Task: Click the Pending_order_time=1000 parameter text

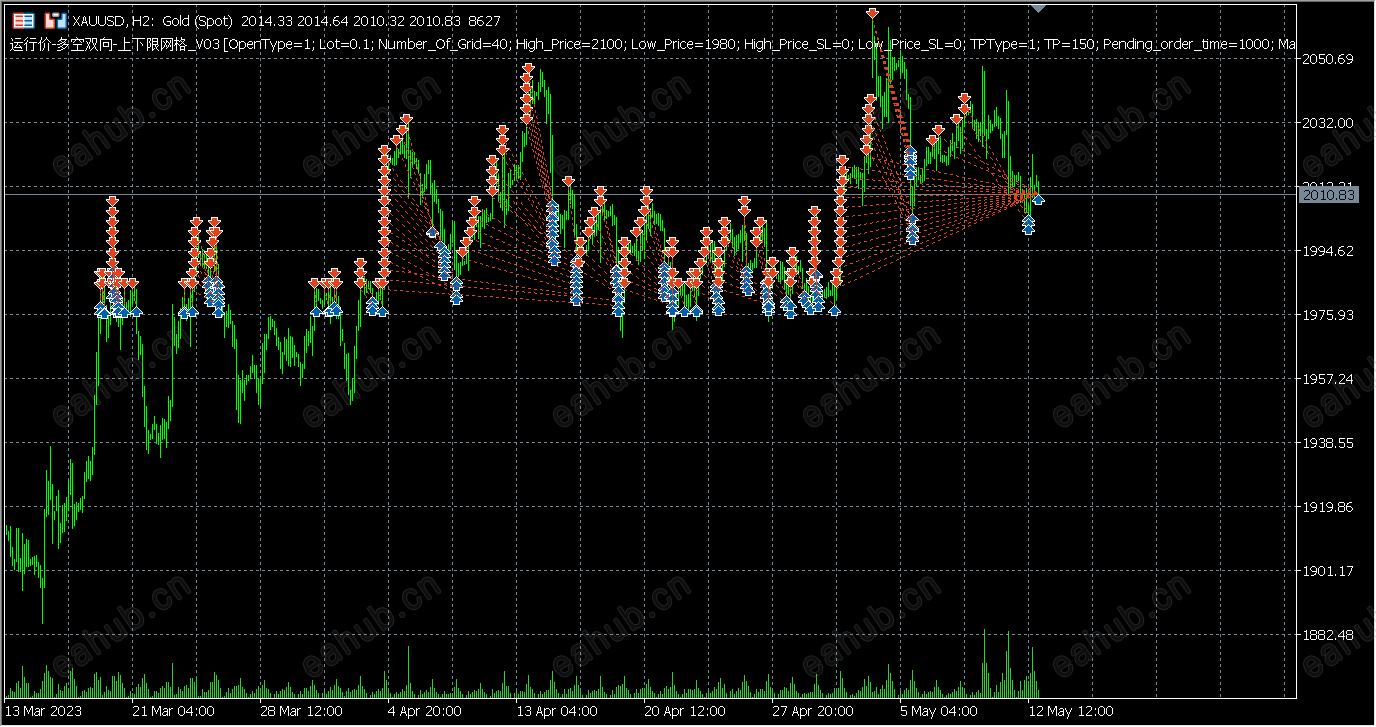Action: (x=1187, y=44)
